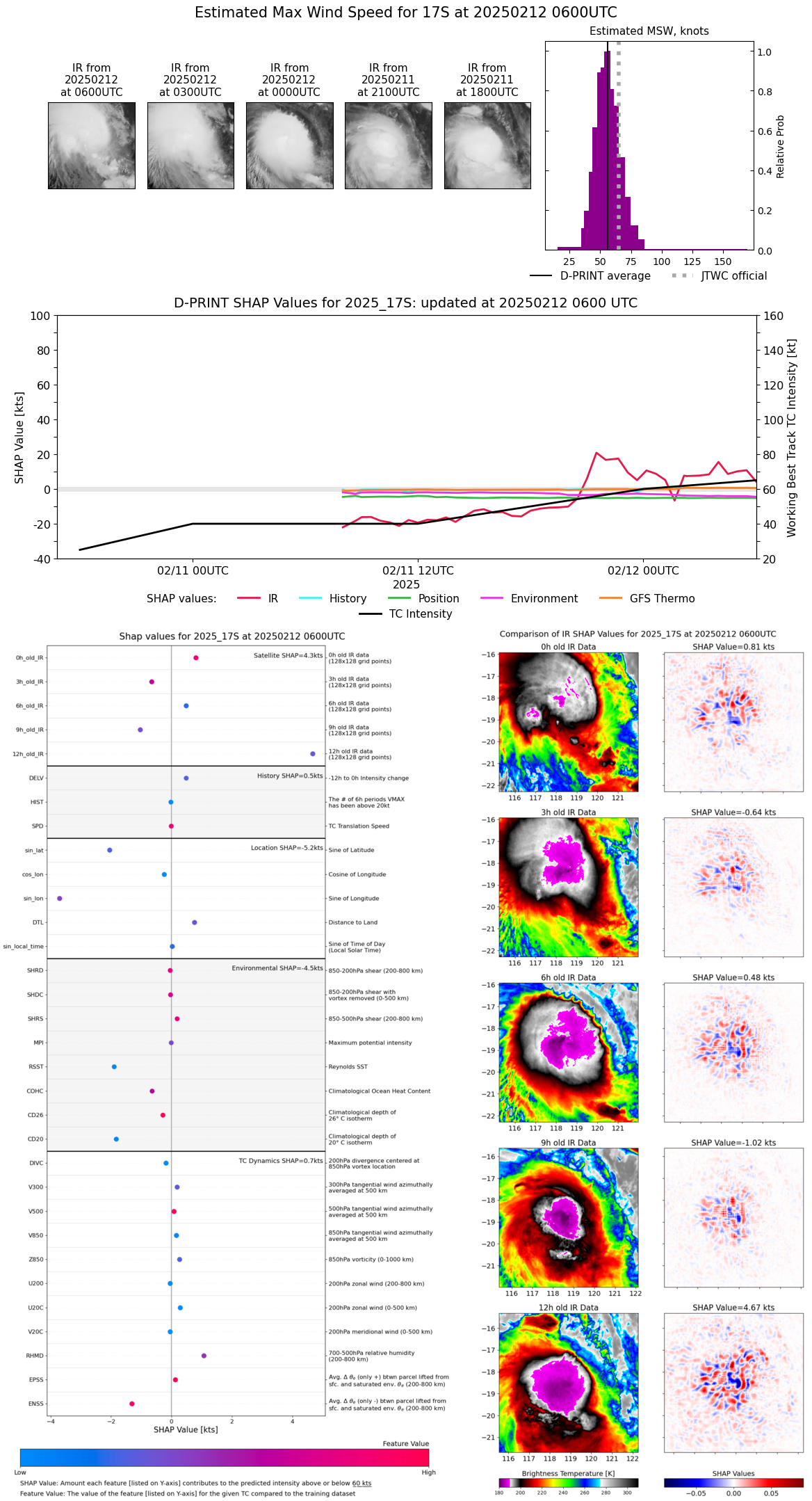Click the 12h_old_IR data point in SHAP plot
The image size is (812, 1501).
313,753
